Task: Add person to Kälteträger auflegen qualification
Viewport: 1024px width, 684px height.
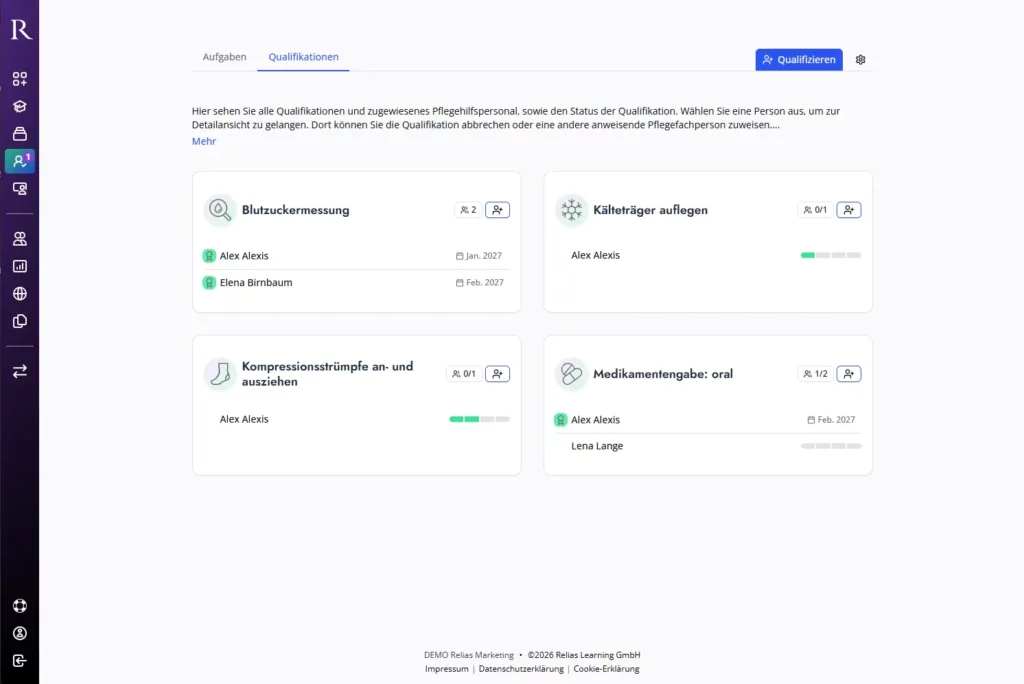Action: point(849,210)
